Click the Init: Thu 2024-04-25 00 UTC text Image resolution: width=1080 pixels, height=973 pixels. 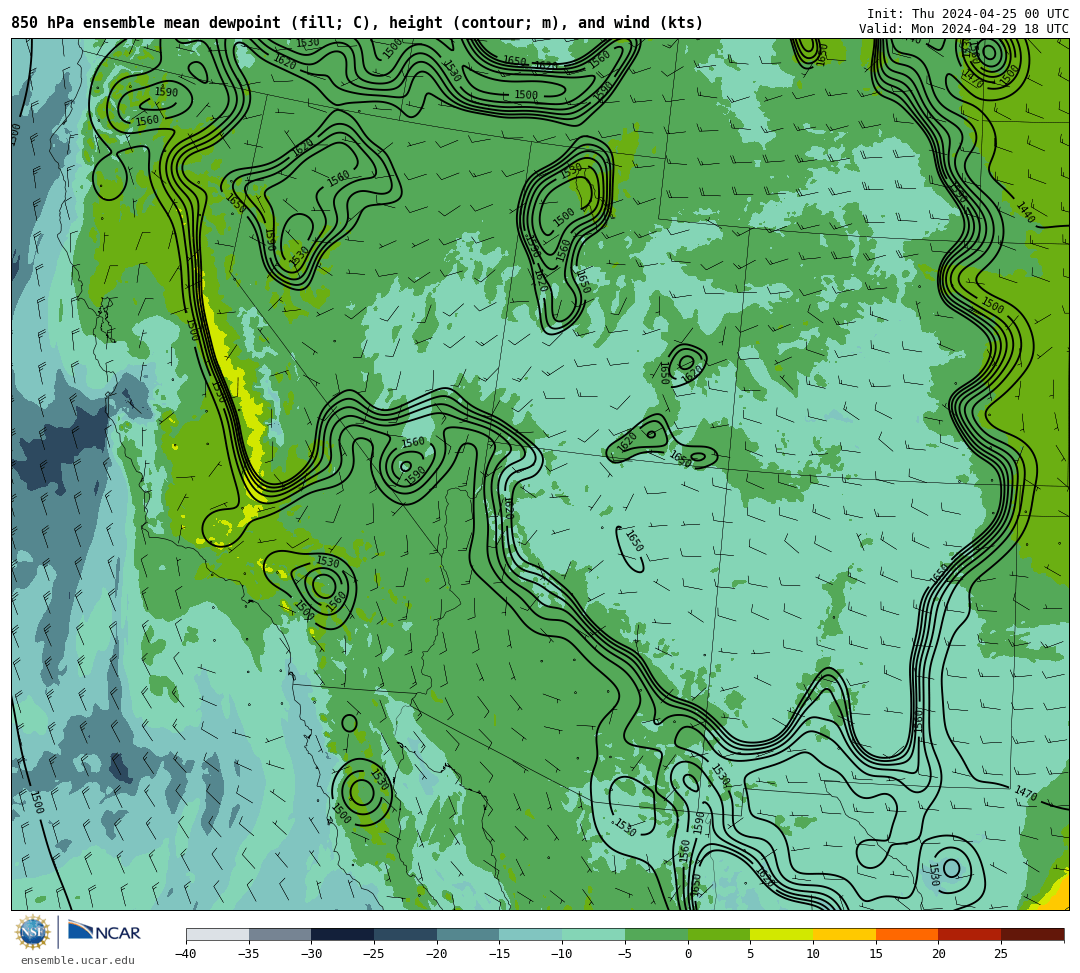click(968, 14)
